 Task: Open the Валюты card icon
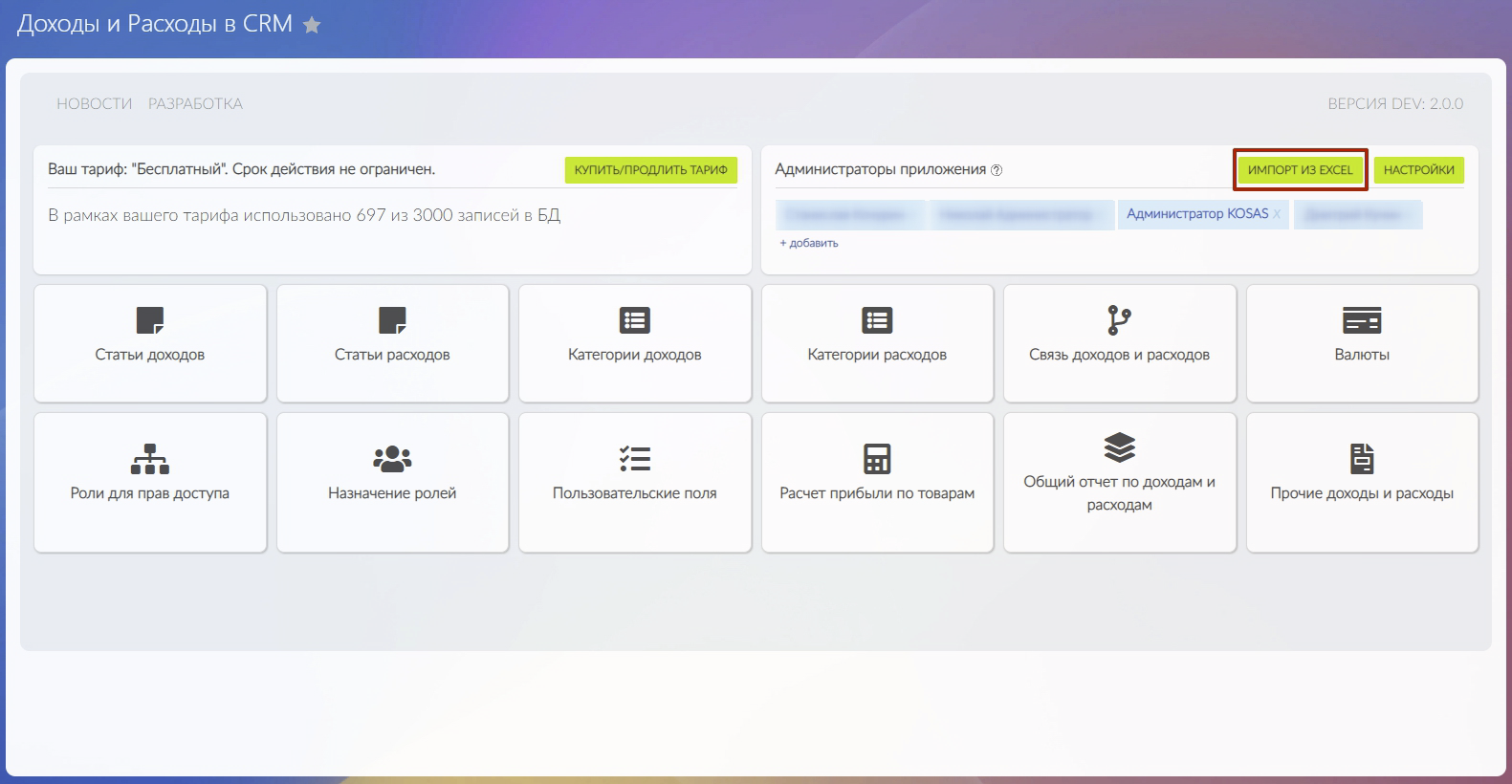pos(1362,320)
